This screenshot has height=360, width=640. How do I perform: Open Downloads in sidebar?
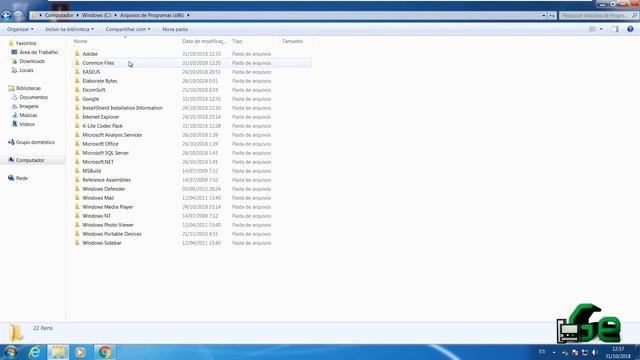tap(32, 61)
